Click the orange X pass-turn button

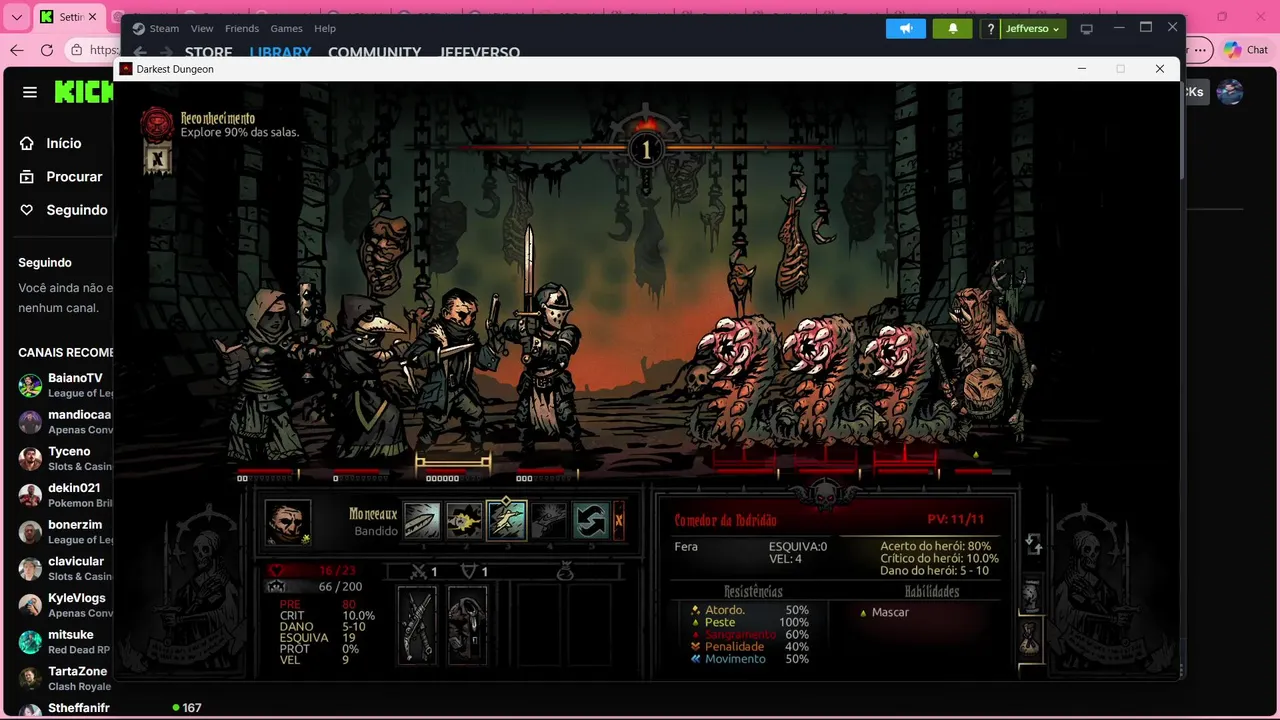click(x=619, y=521)
